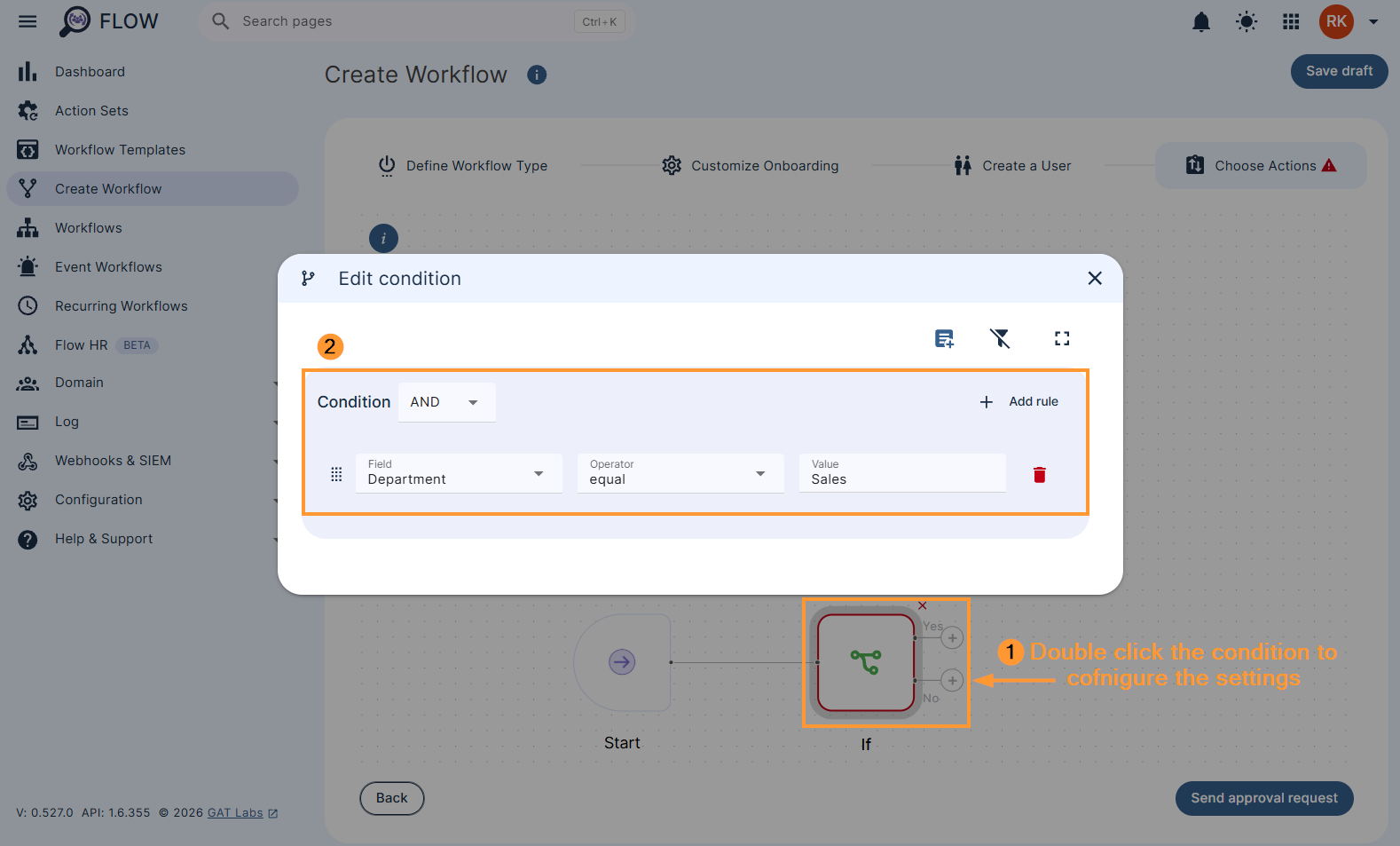Click the Event Workflows alarm icon
The width and height of the screenshot is (1400, 846).
tap(28, 266)
